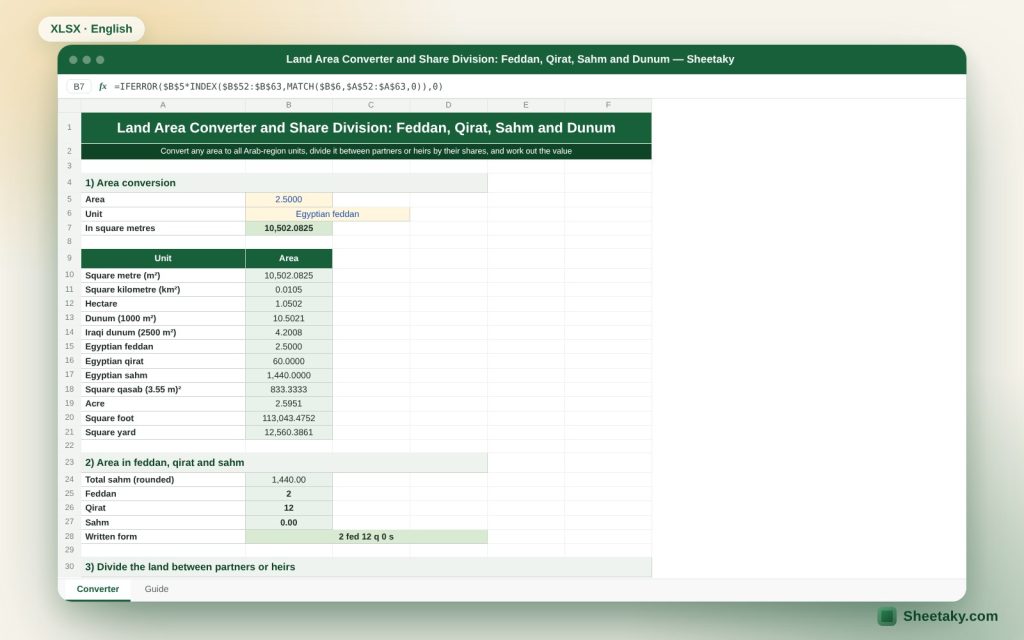The width and height of the screenshot is (1024, 640).
Task: Select Qirat value 12
Action: (x=289, y=508)
